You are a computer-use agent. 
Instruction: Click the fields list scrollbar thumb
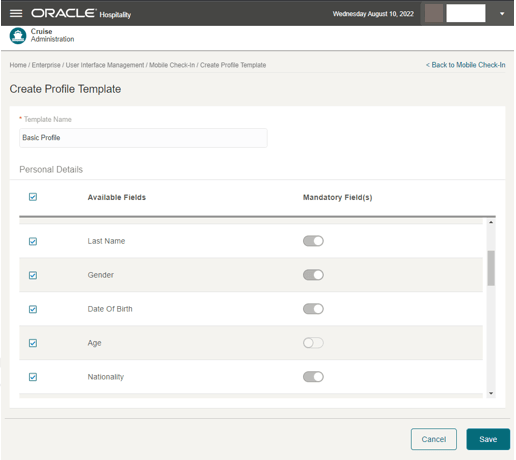[491, 268]
